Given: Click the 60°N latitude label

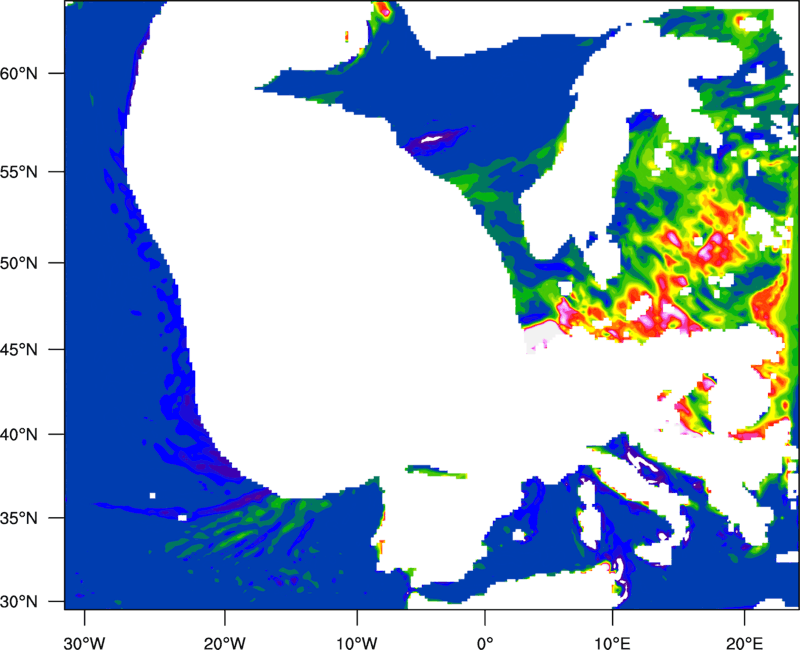Looking at the screenshot, I should click(x=19, y=73).
